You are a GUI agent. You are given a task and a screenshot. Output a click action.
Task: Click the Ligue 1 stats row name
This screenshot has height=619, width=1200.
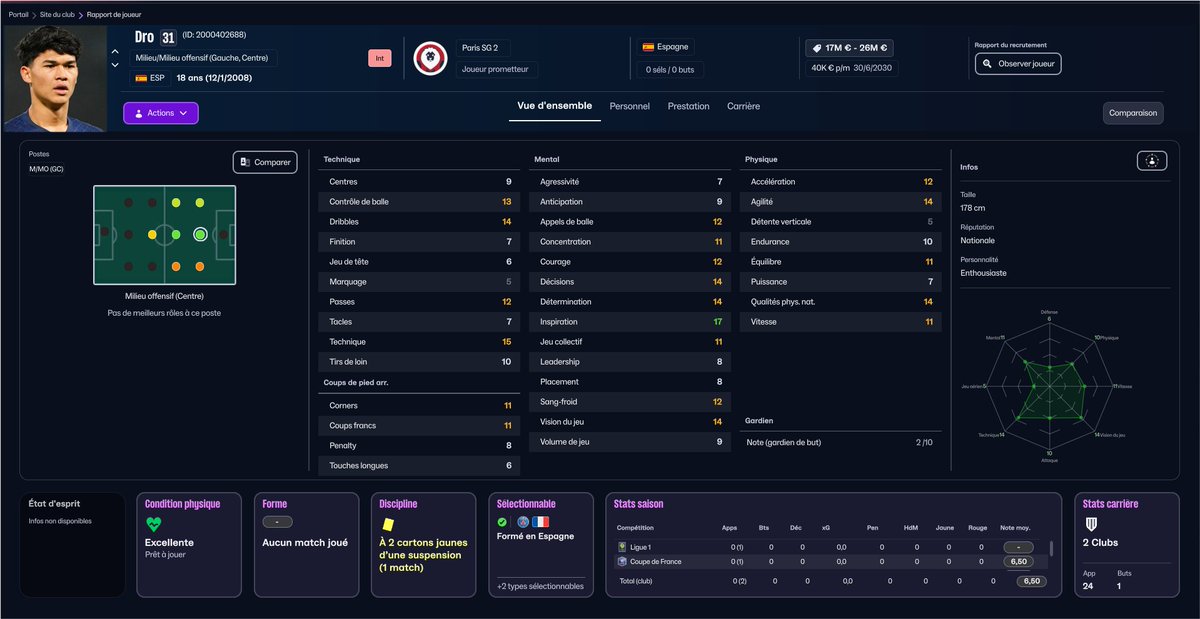(640, 547)
